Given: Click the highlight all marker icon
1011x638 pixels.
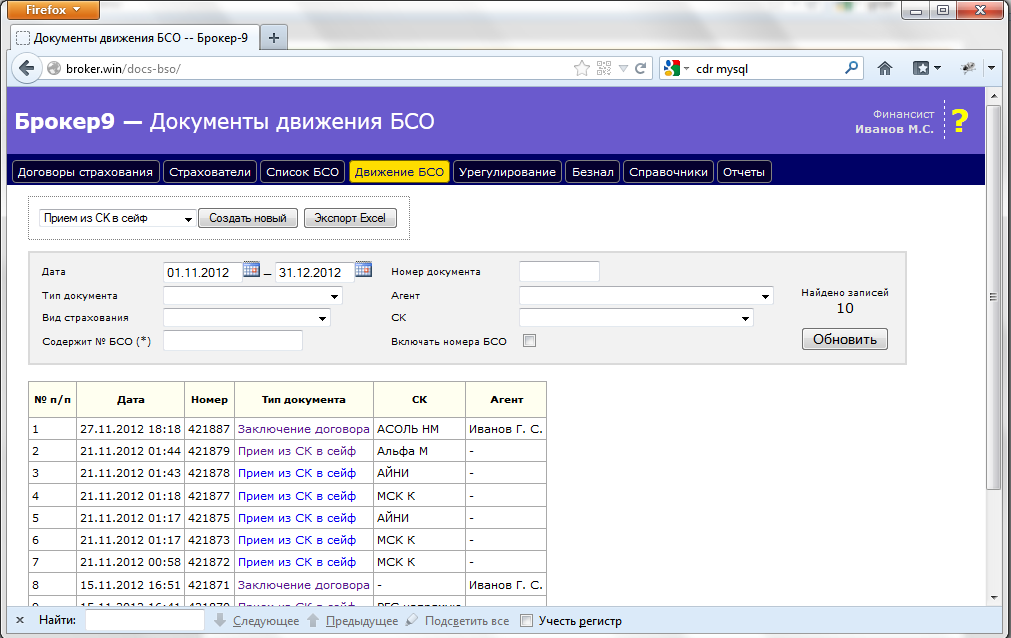Looking at the screenshot, I should coord(412,621).
